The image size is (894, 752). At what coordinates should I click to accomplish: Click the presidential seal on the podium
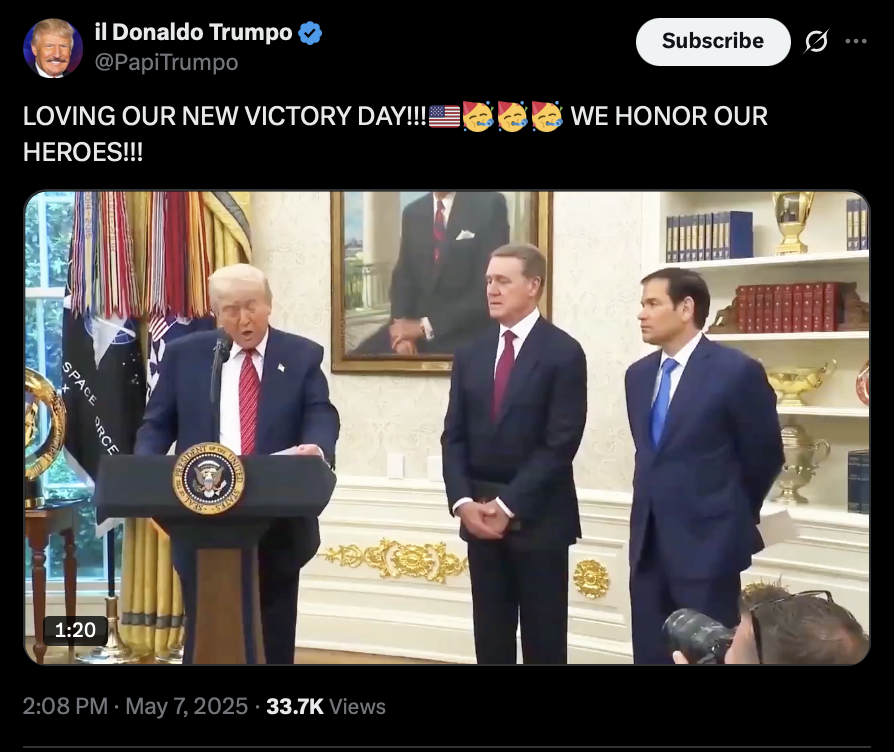click(x=209, y=478)
